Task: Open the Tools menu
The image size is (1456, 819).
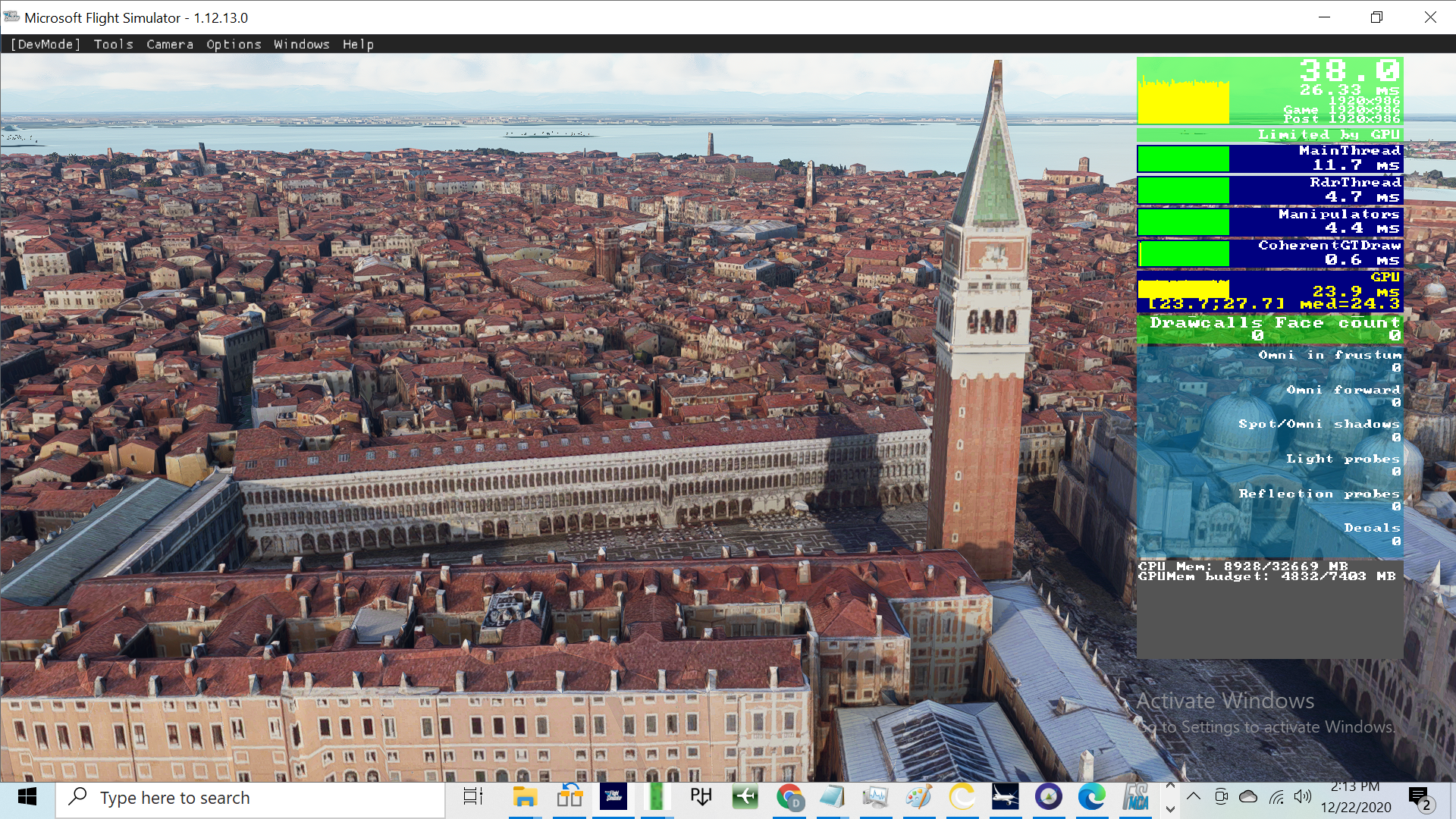Action: (114, 44)
